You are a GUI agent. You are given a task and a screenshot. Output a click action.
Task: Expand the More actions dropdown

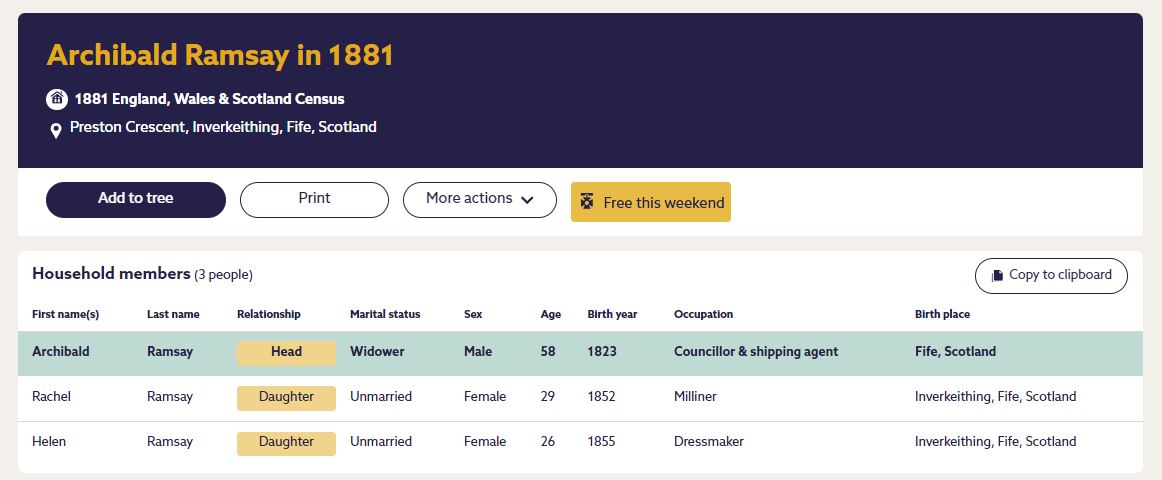point(479,199)
